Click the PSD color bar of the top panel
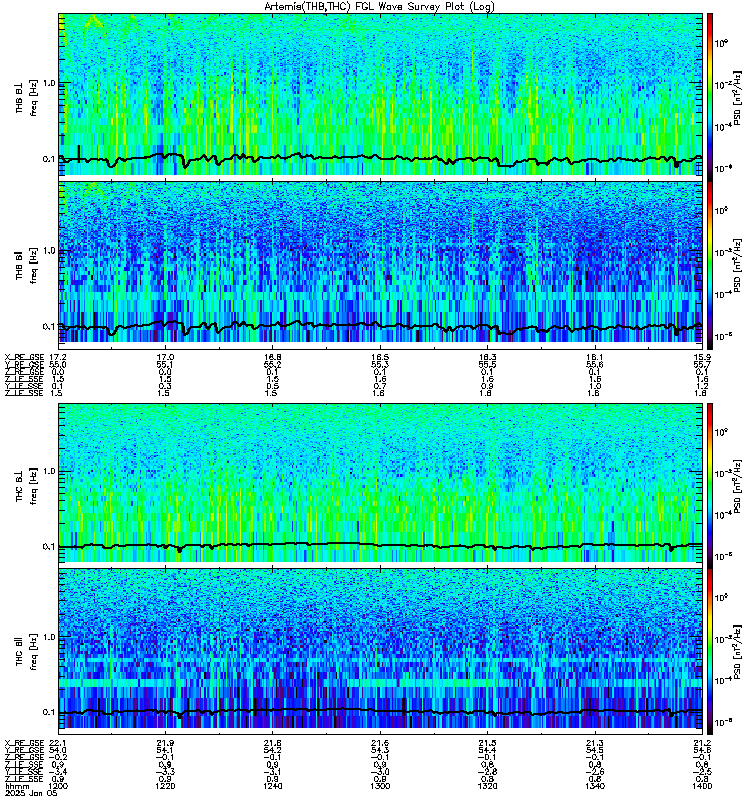 [x=710, y=96]
